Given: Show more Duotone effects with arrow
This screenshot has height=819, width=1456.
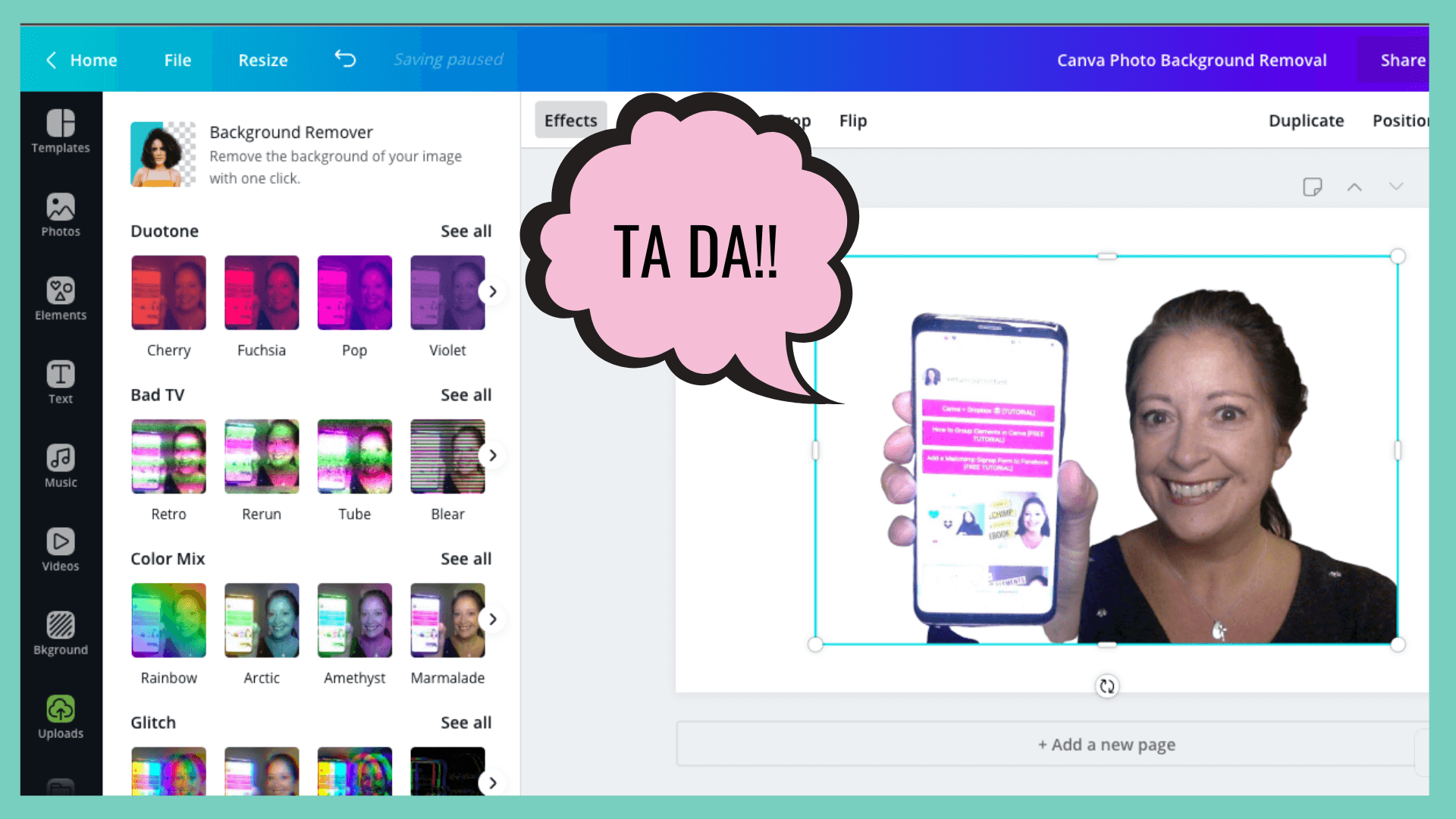Looking at the screenshot, I should pyautogui.click(x=493, y=291).
